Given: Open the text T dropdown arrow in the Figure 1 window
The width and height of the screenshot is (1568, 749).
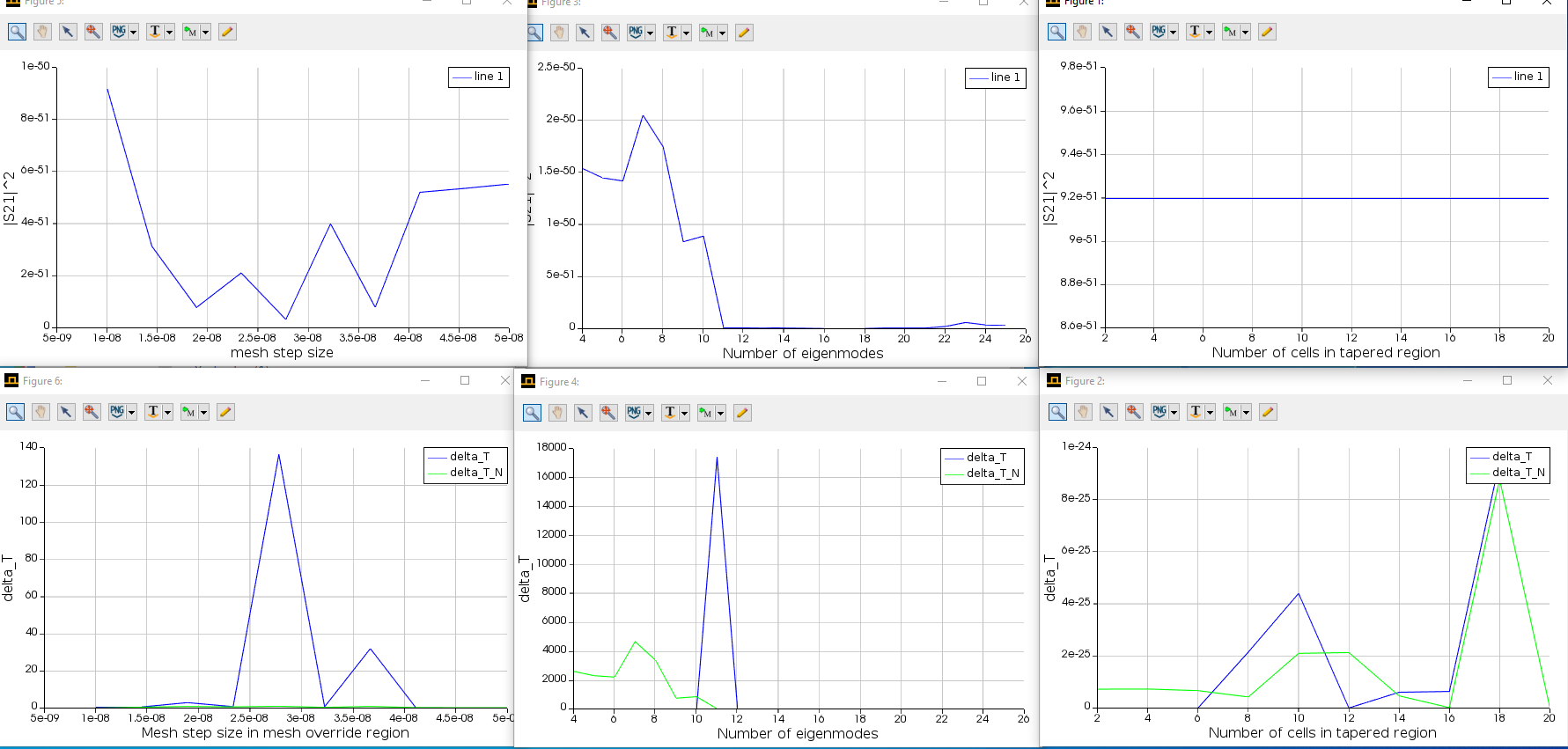Looking at the screenshot, I should tap(1210, 33).
